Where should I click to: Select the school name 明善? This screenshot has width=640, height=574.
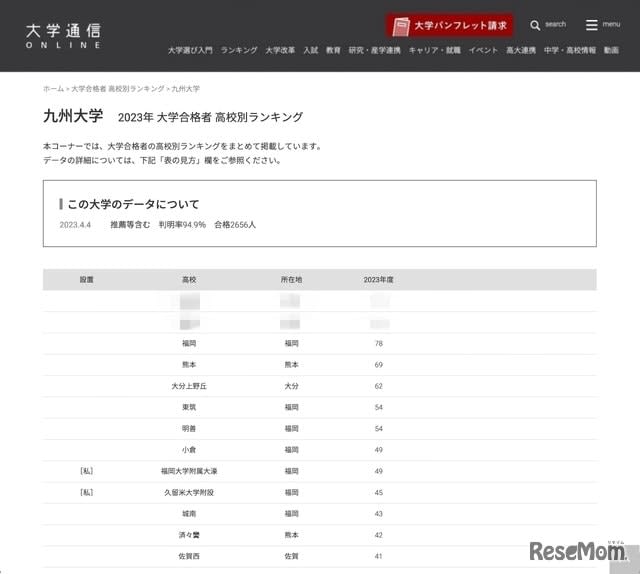pos(189,428)
